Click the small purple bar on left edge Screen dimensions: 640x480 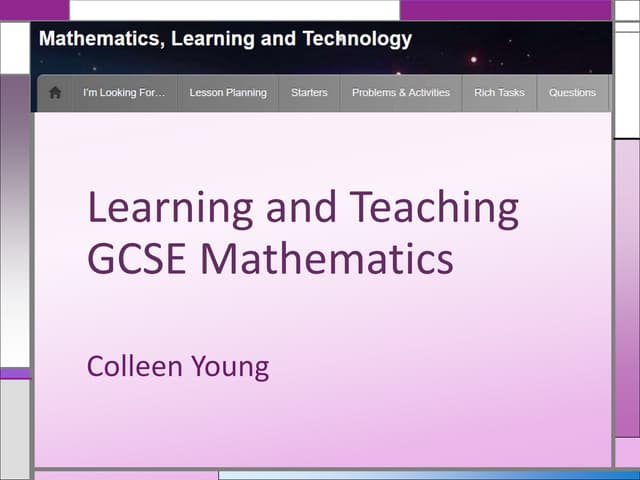(x=14, y=373)
